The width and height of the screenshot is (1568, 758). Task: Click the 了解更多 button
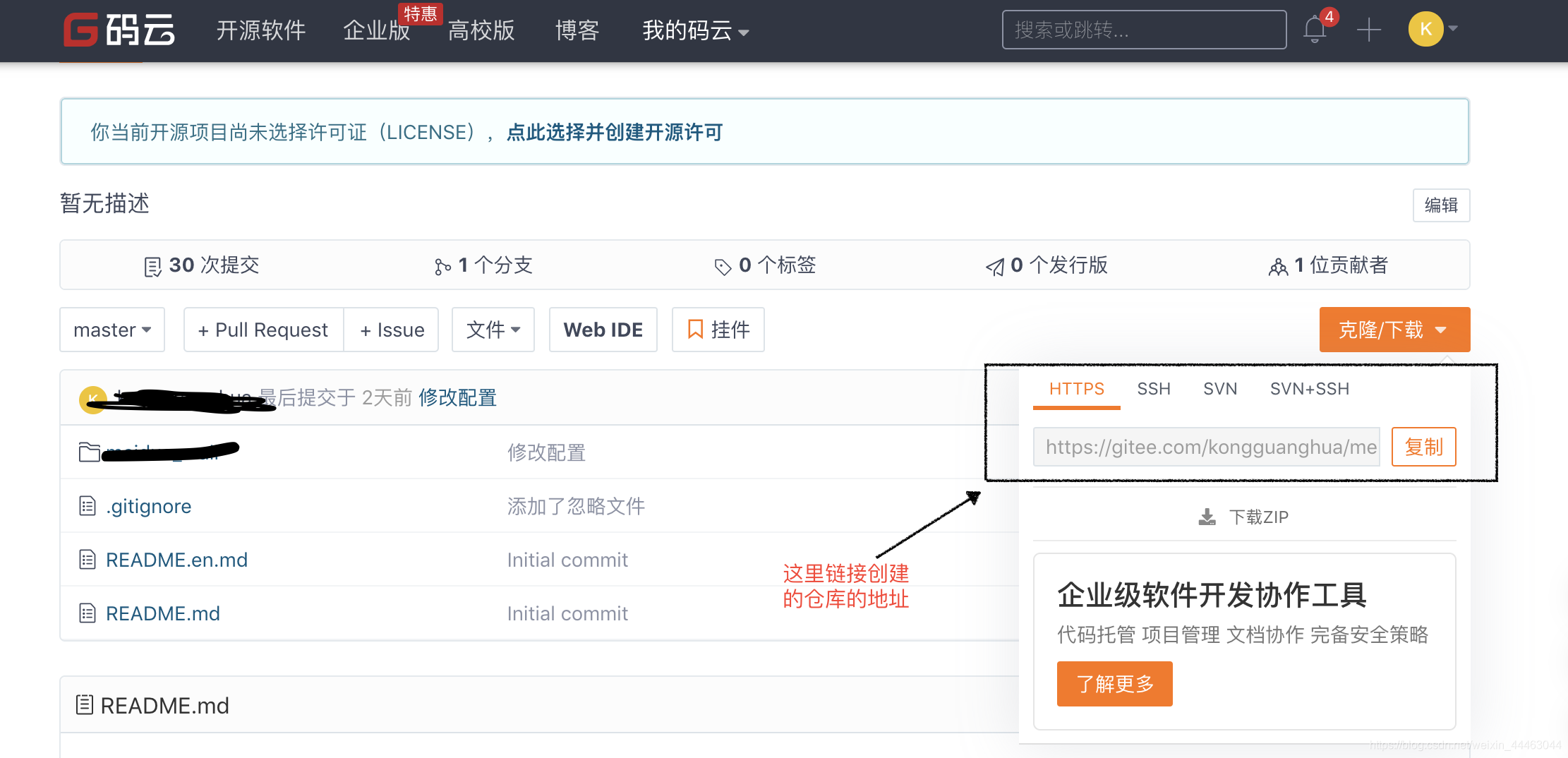[1115, 684]
